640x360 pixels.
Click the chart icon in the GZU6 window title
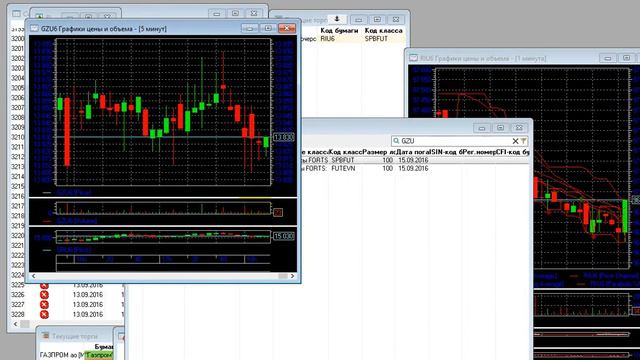point(34,29)
